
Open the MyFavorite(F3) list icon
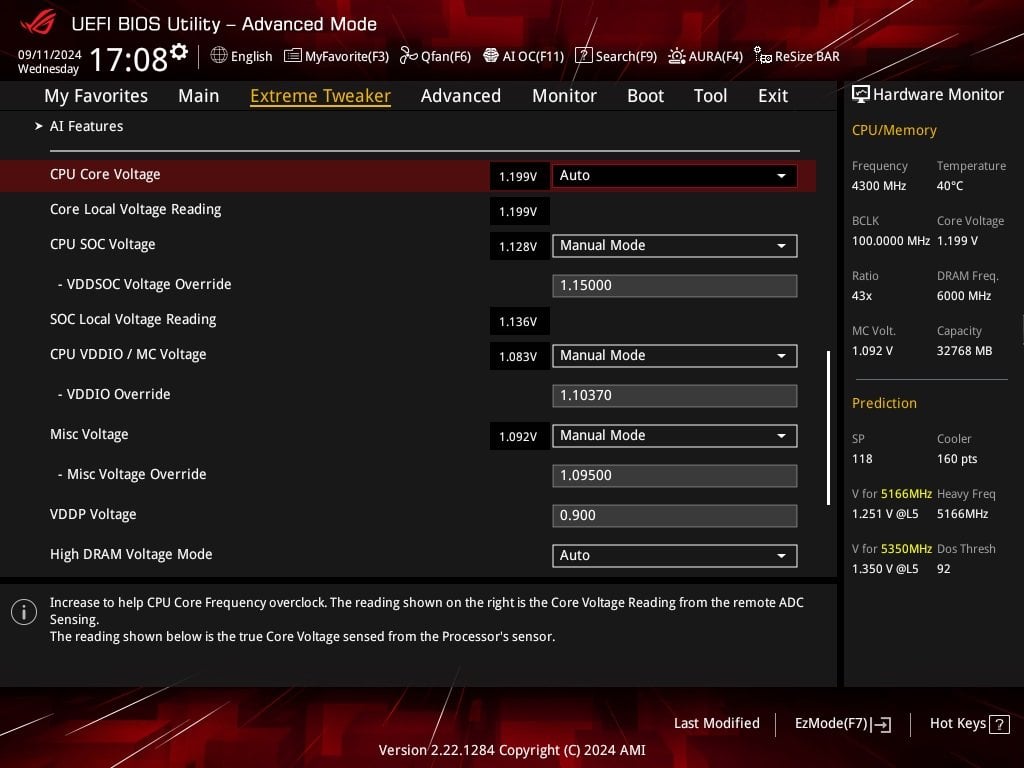293,56
